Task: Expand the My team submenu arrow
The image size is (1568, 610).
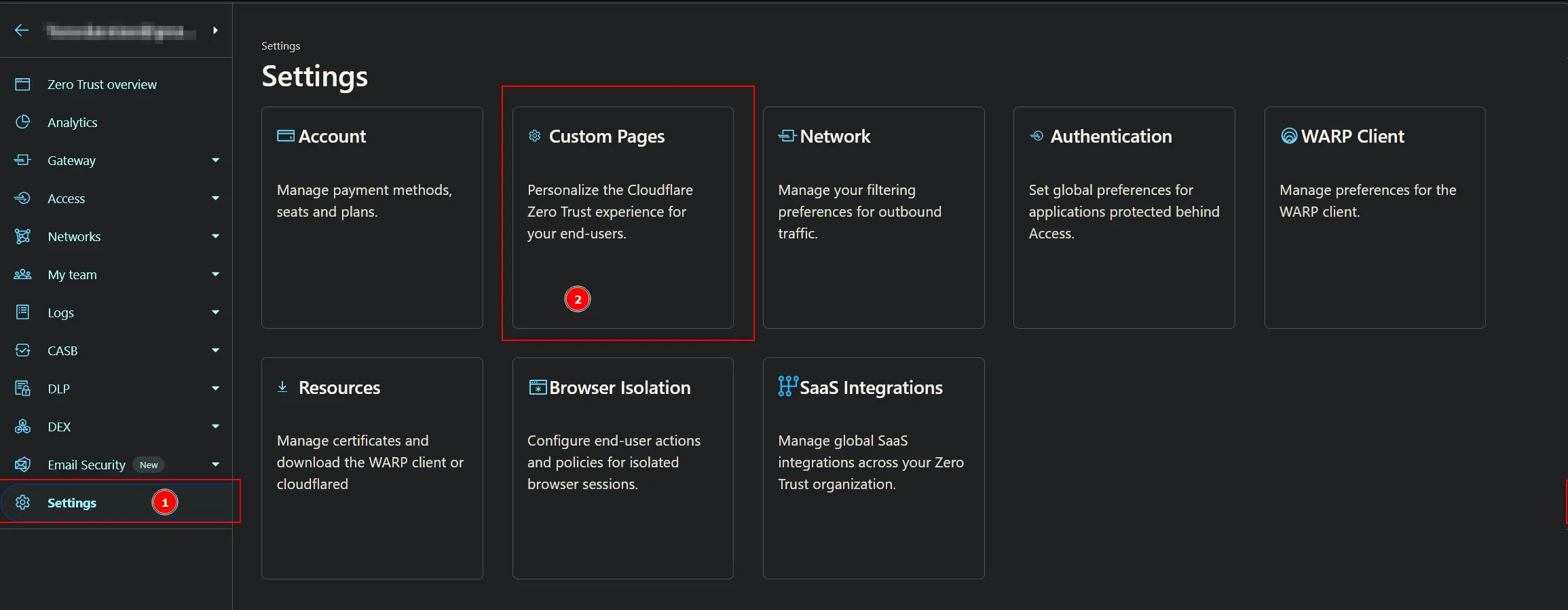Action: pyautogui.click(x=215, y=274)
